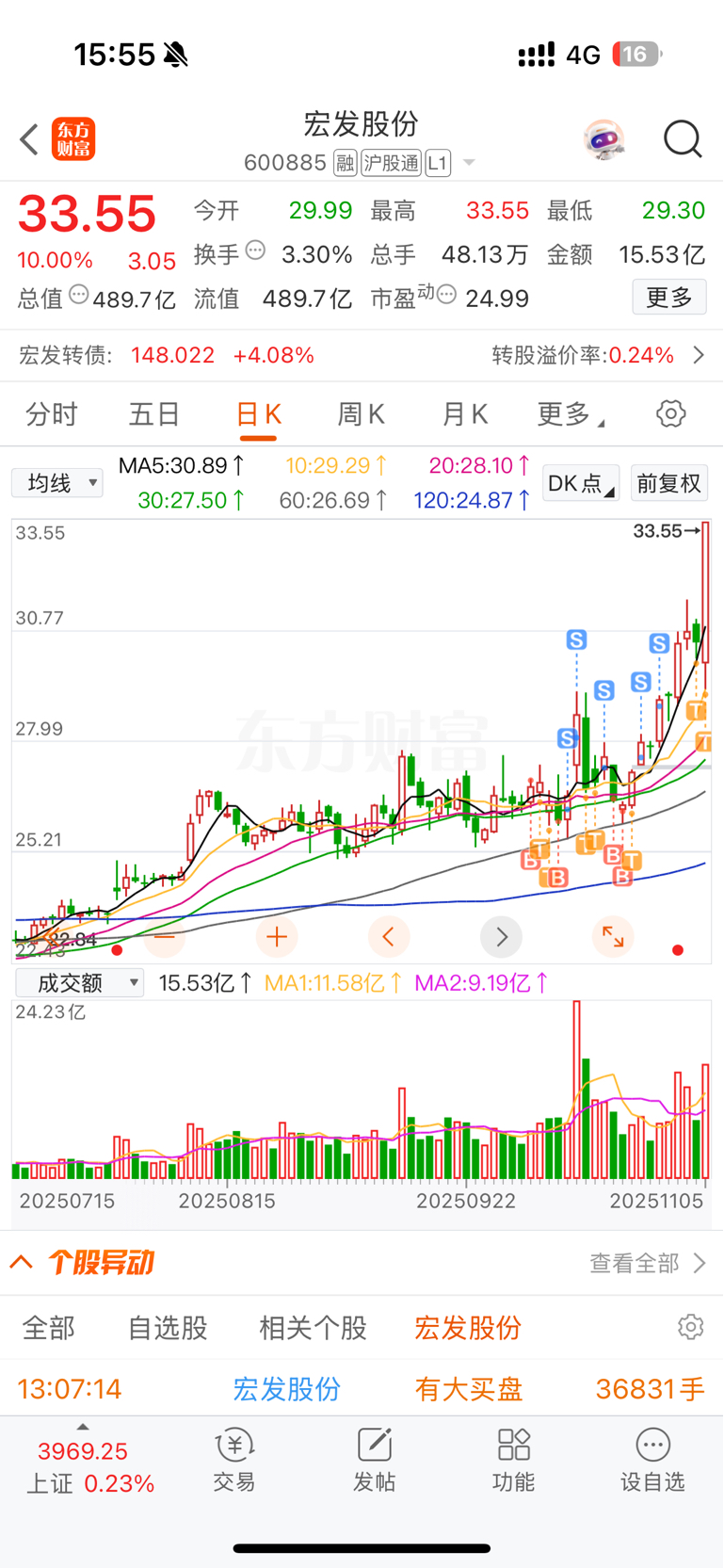Viewport: 724px width, 1568px height.
Task: Tap the L1 level badge
Action: click(438, 163)
